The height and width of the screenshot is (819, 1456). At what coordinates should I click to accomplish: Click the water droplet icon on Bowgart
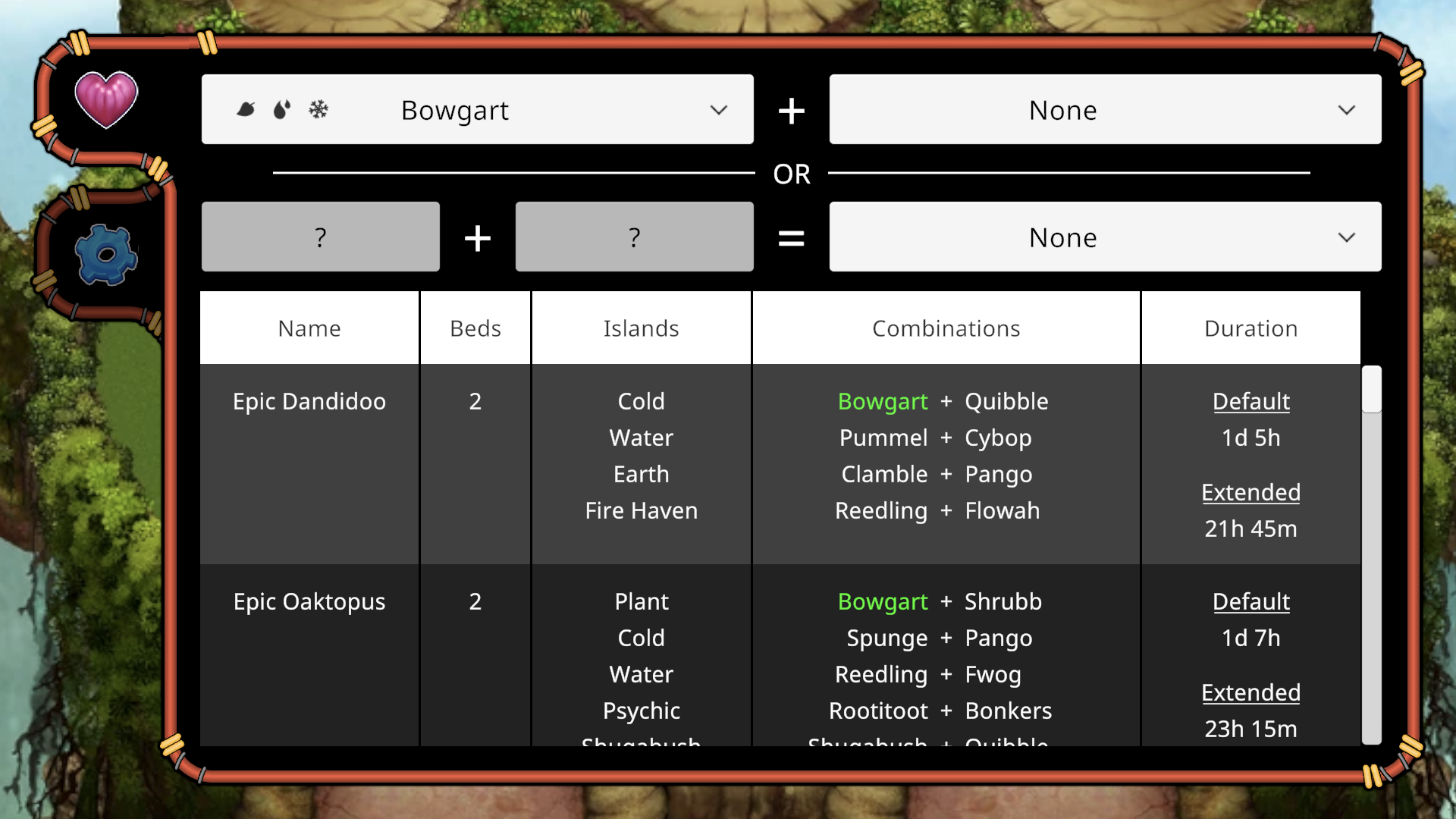(283, 109)
